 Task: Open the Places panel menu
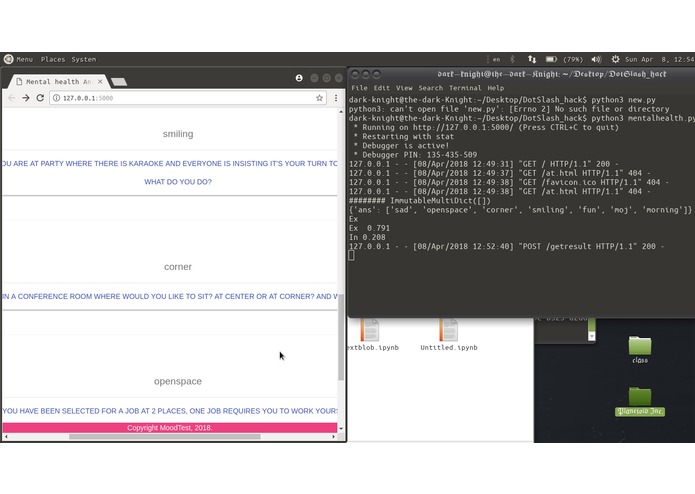[53, 59]
